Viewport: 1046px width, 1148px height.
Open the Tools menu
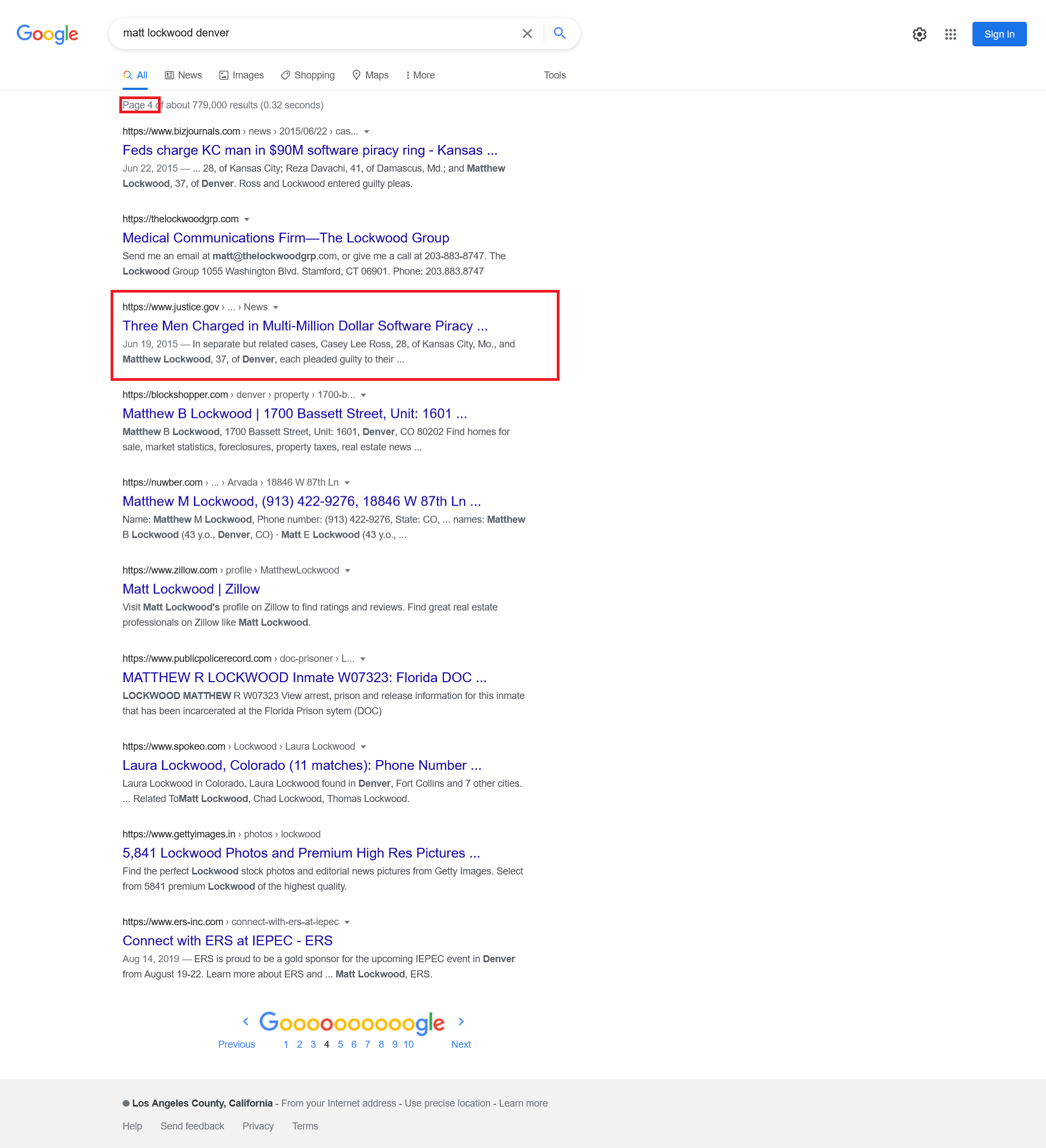[x=554, y=75]
